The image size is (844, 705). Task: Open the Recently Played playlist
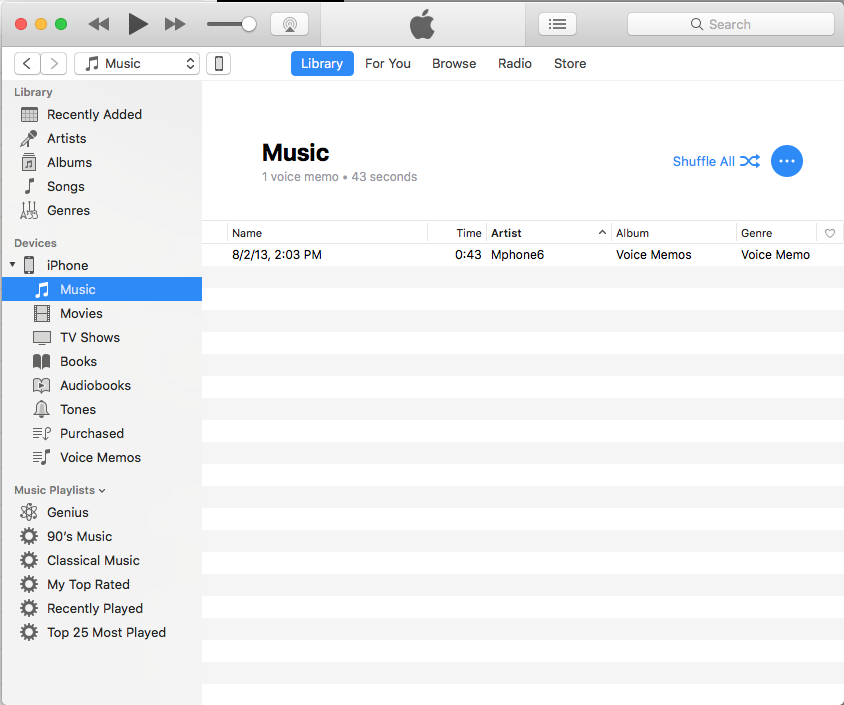point(102,609)
